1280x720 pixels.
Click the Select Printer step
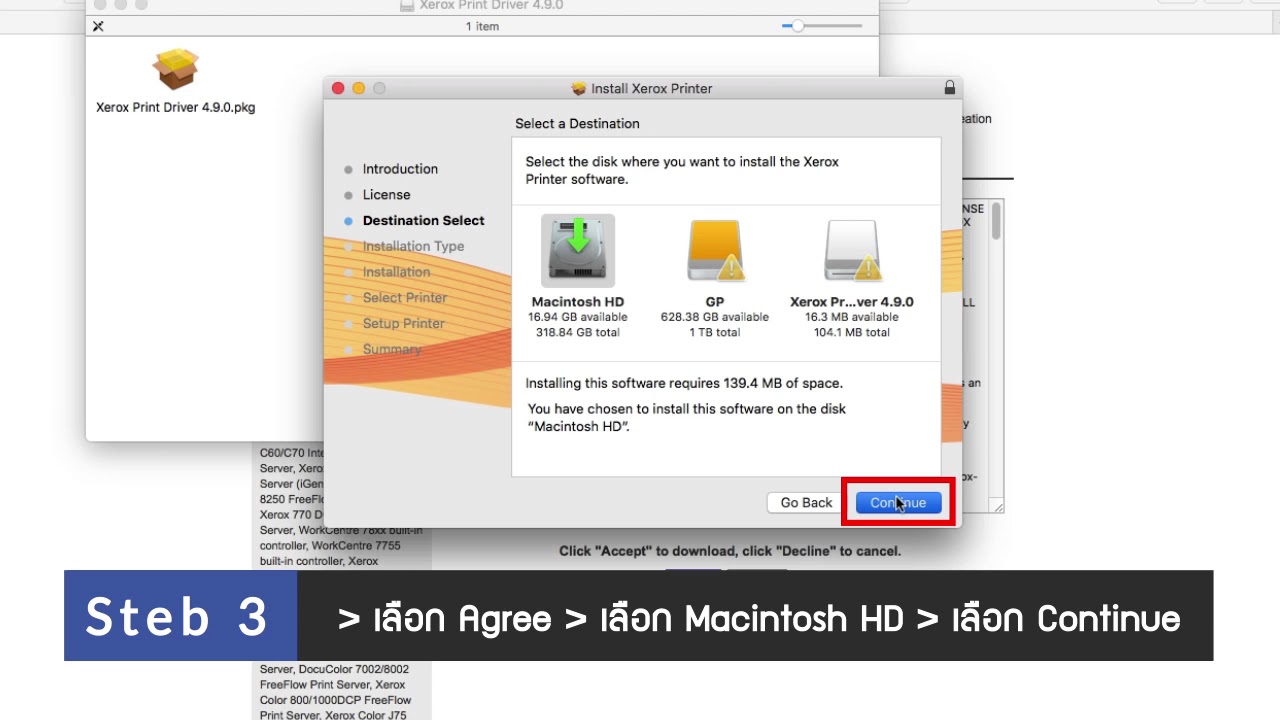pos(405,298)
